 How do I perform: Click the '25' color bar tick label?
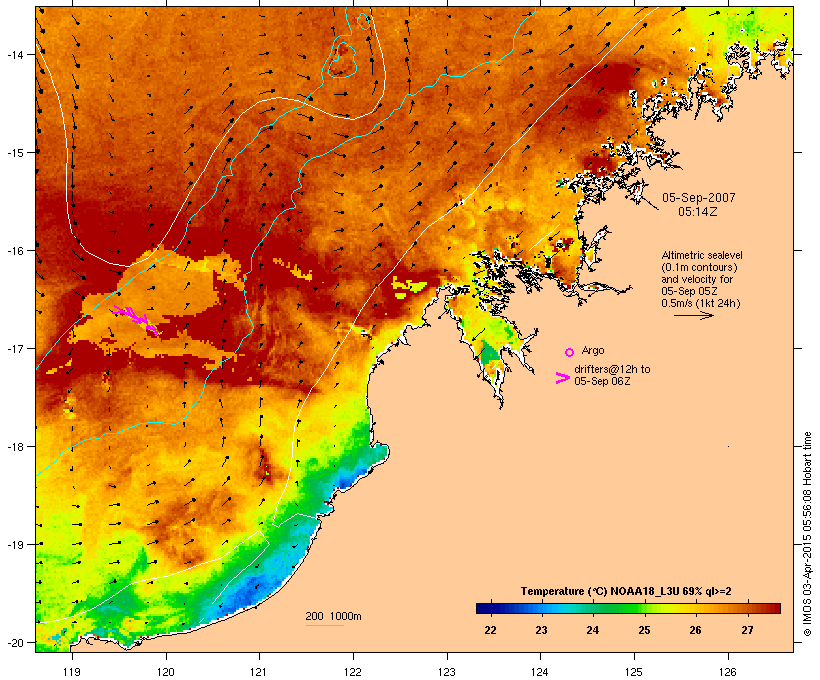click(644, 630)
